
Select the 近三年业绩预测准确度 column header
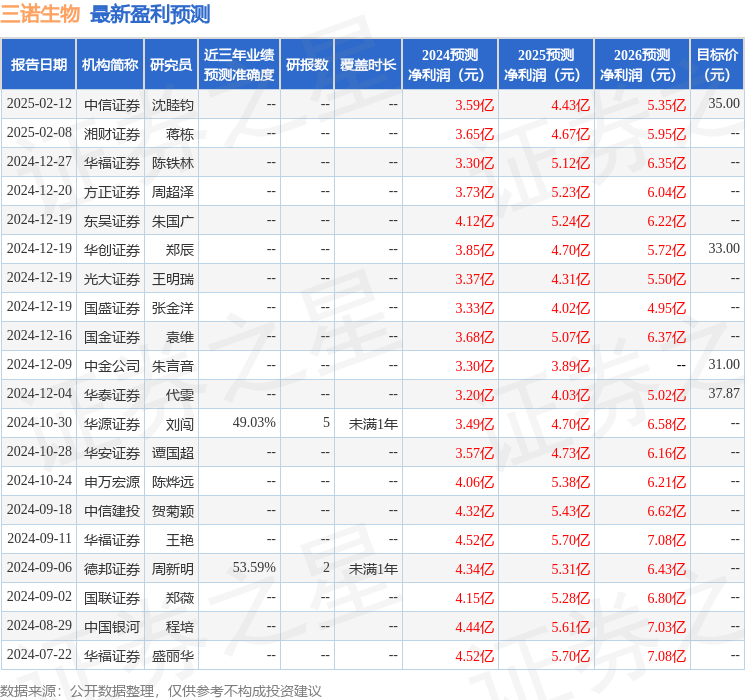coord(239,64)
